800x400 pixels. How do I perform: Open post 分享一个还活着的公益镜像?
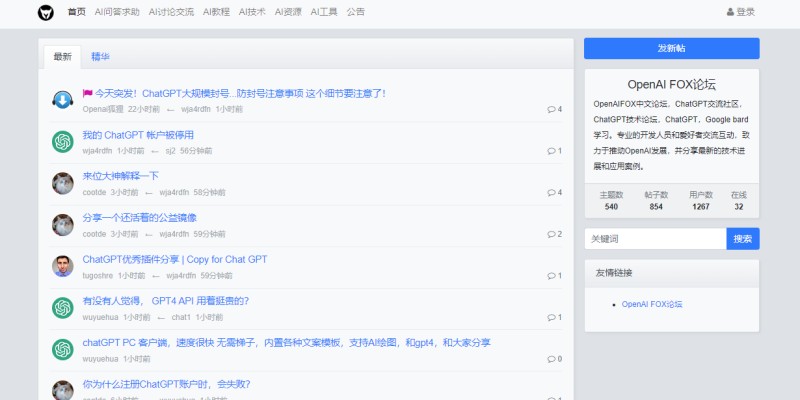[139, 218]
